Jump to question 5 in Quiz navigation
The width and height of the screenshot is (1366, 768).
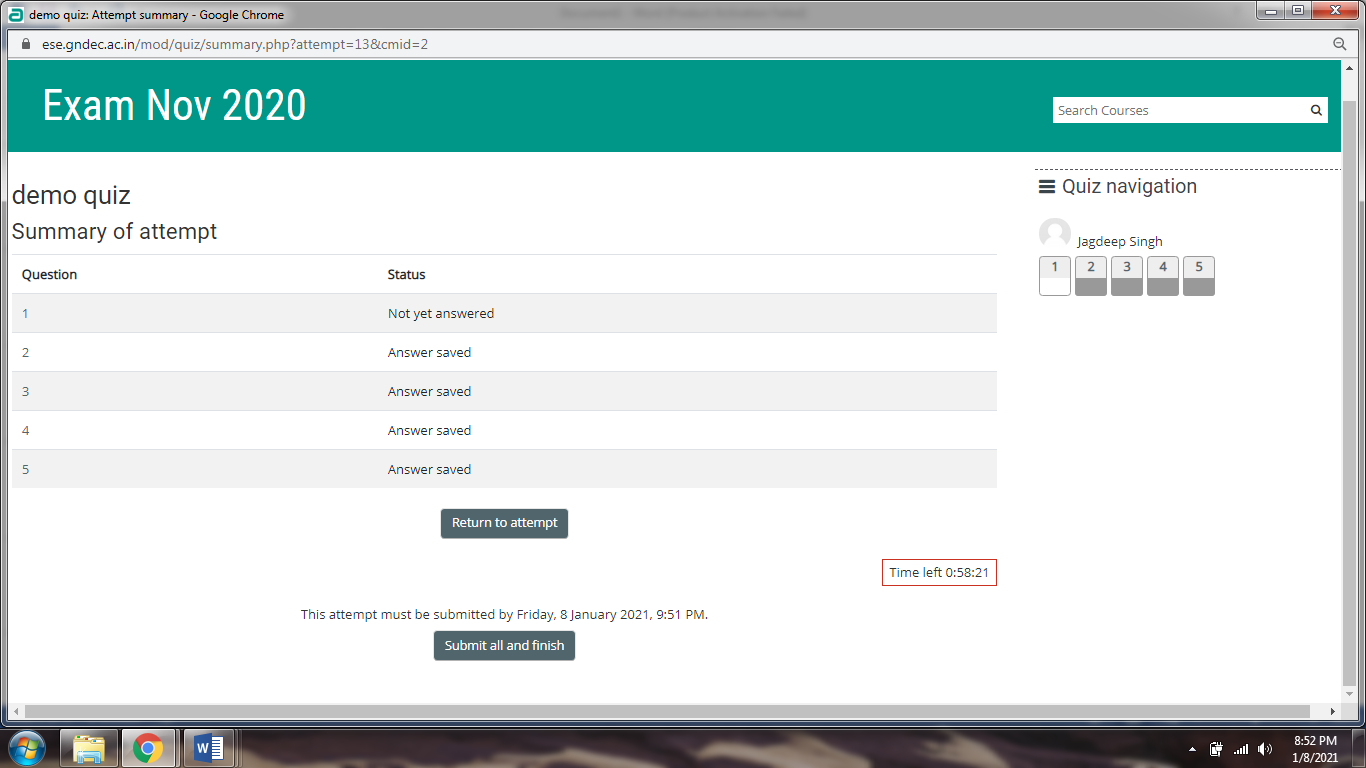[x=1199, y=276]
